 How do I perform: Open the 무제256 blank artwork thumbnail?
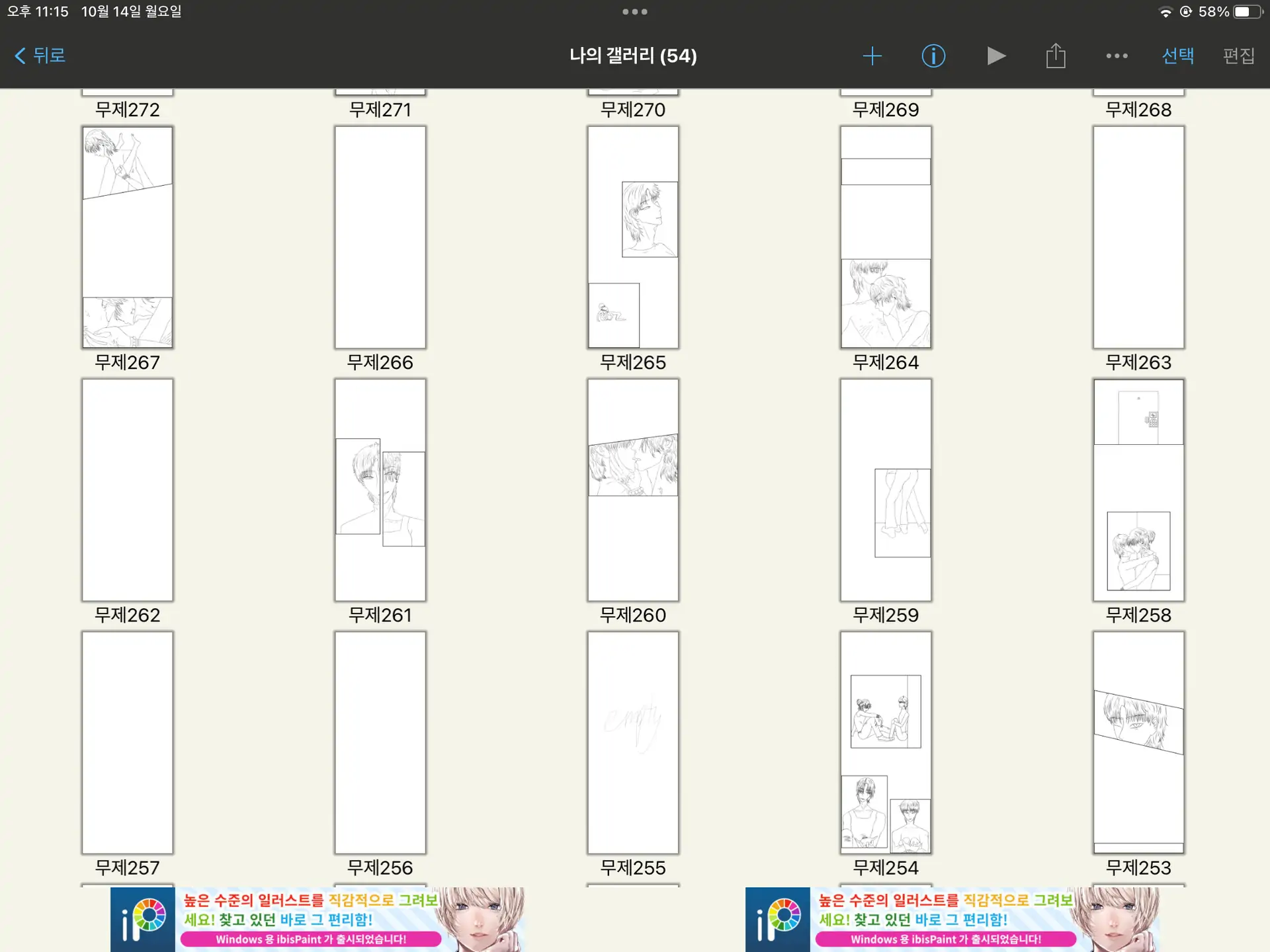(x=380, y=742)
